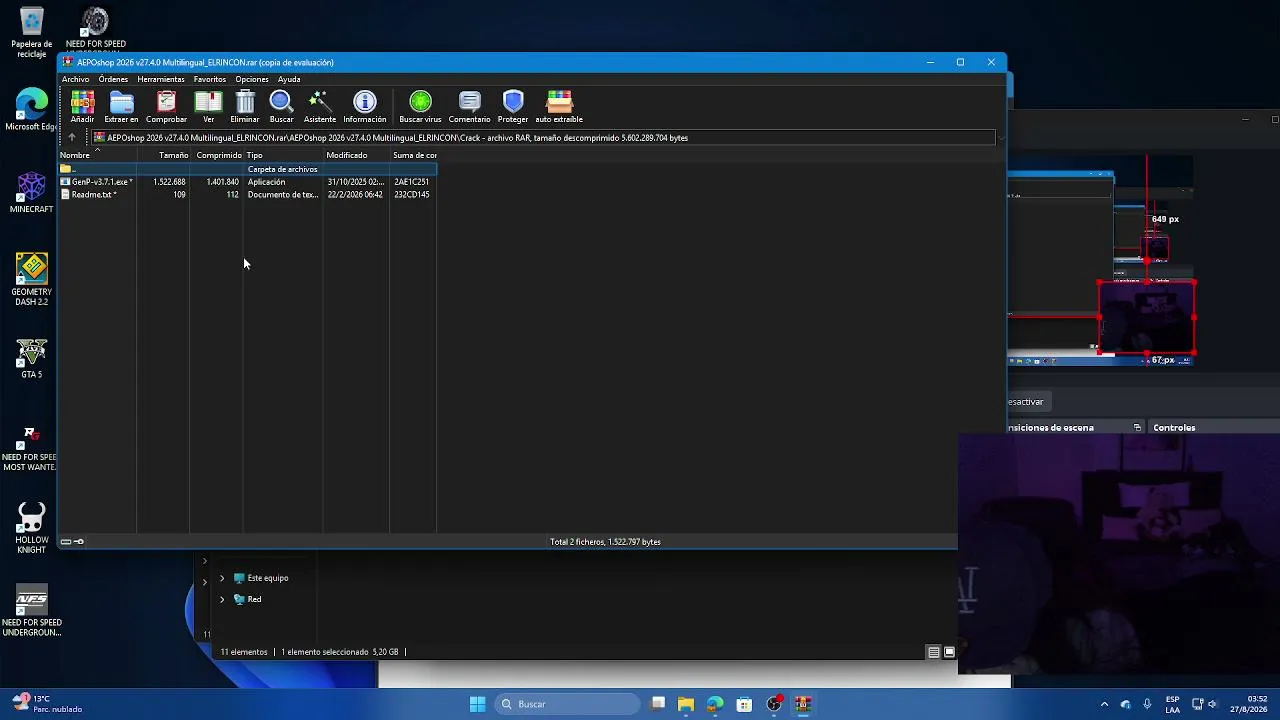Sort files by the Tamaño column
The image size is (1280, 720).
(x=163, y=155)
